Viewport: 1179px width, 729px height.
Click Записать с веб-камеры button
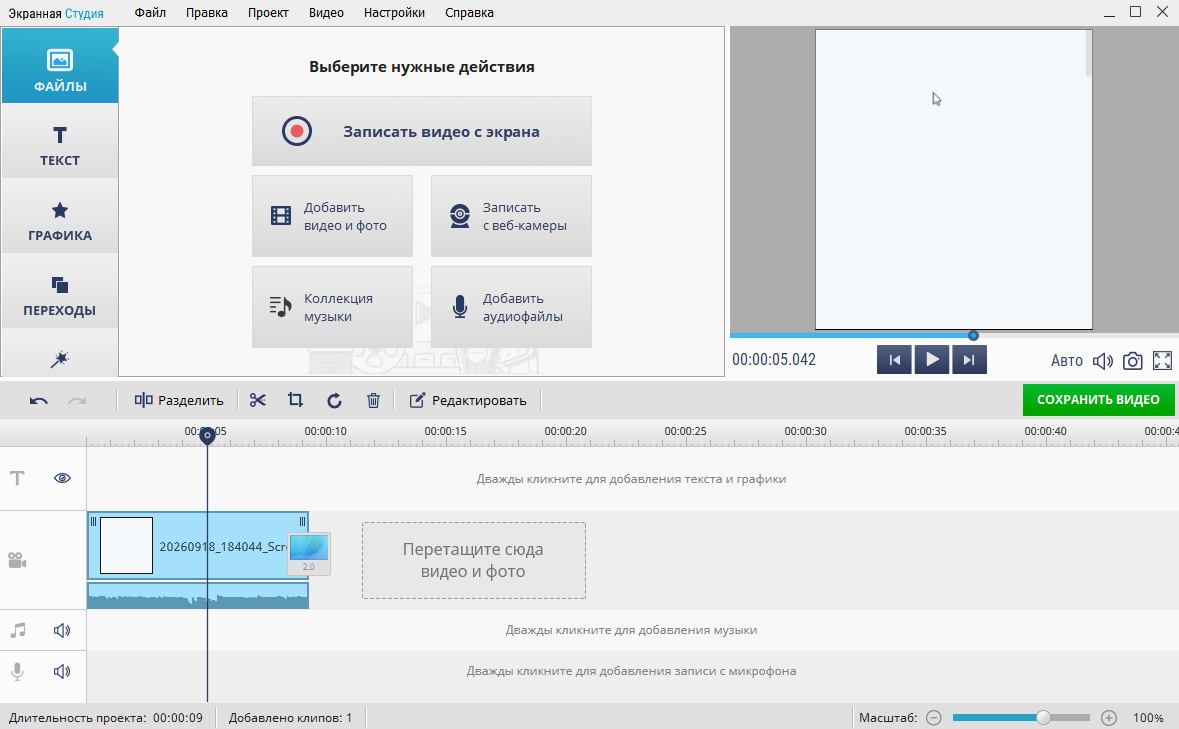tap(511, 216)
